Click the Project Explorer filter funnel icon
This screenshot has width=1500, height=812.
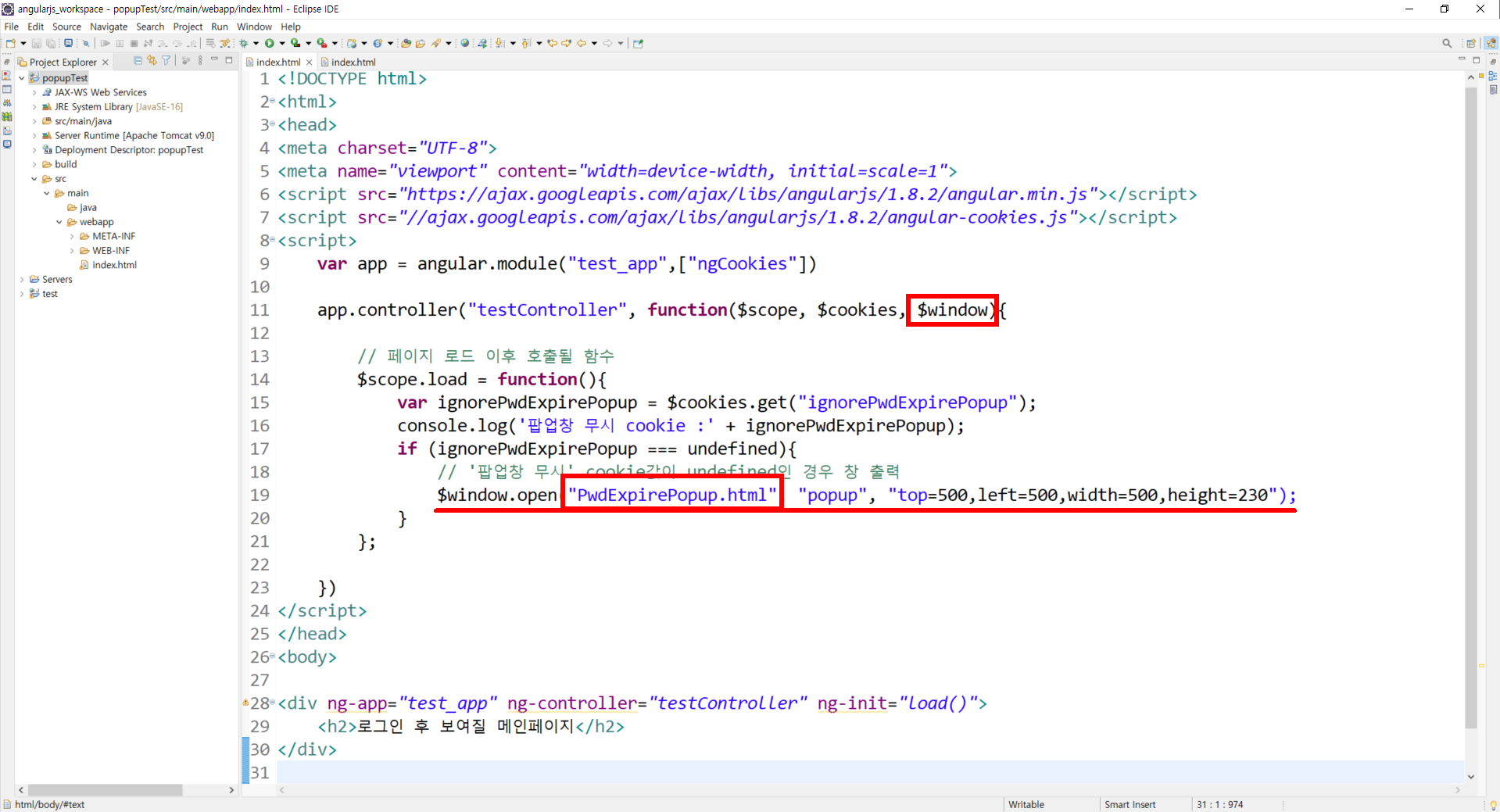tap(166, 60)
